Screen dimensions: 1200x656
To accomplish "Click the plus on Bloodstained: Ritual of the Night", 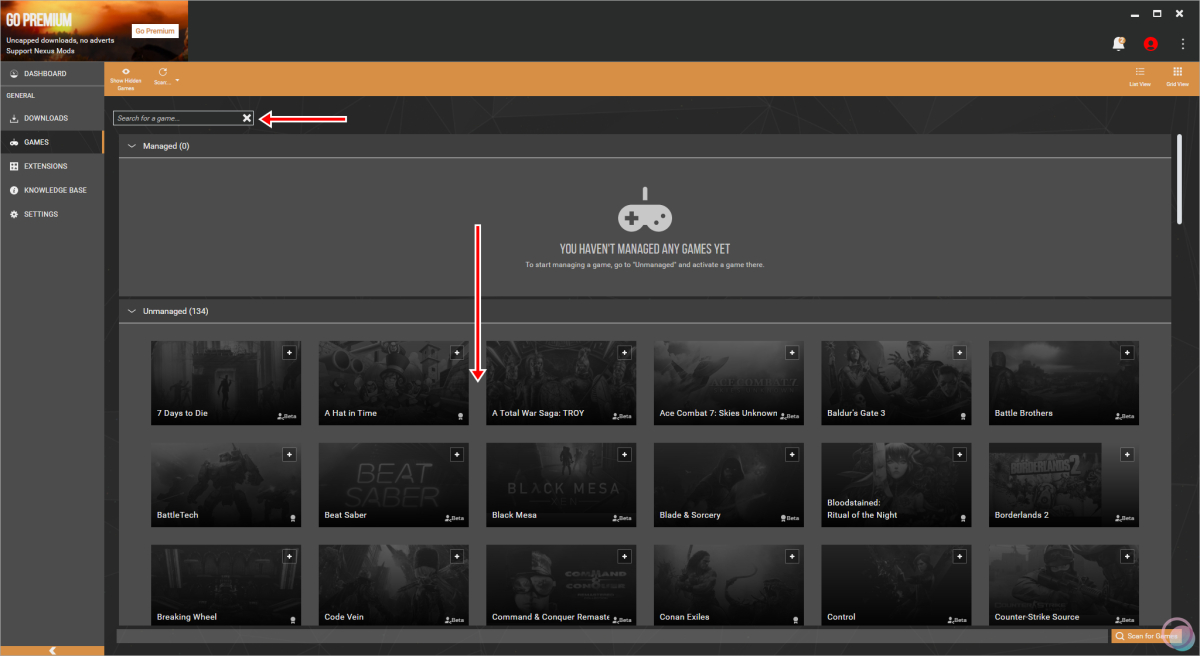I will (x=960, y=454).
